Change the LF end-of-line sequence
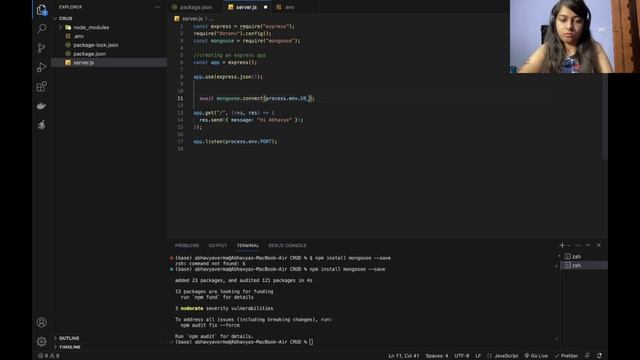The width and height of the screenshot is (640, 360). pos(478,356)
